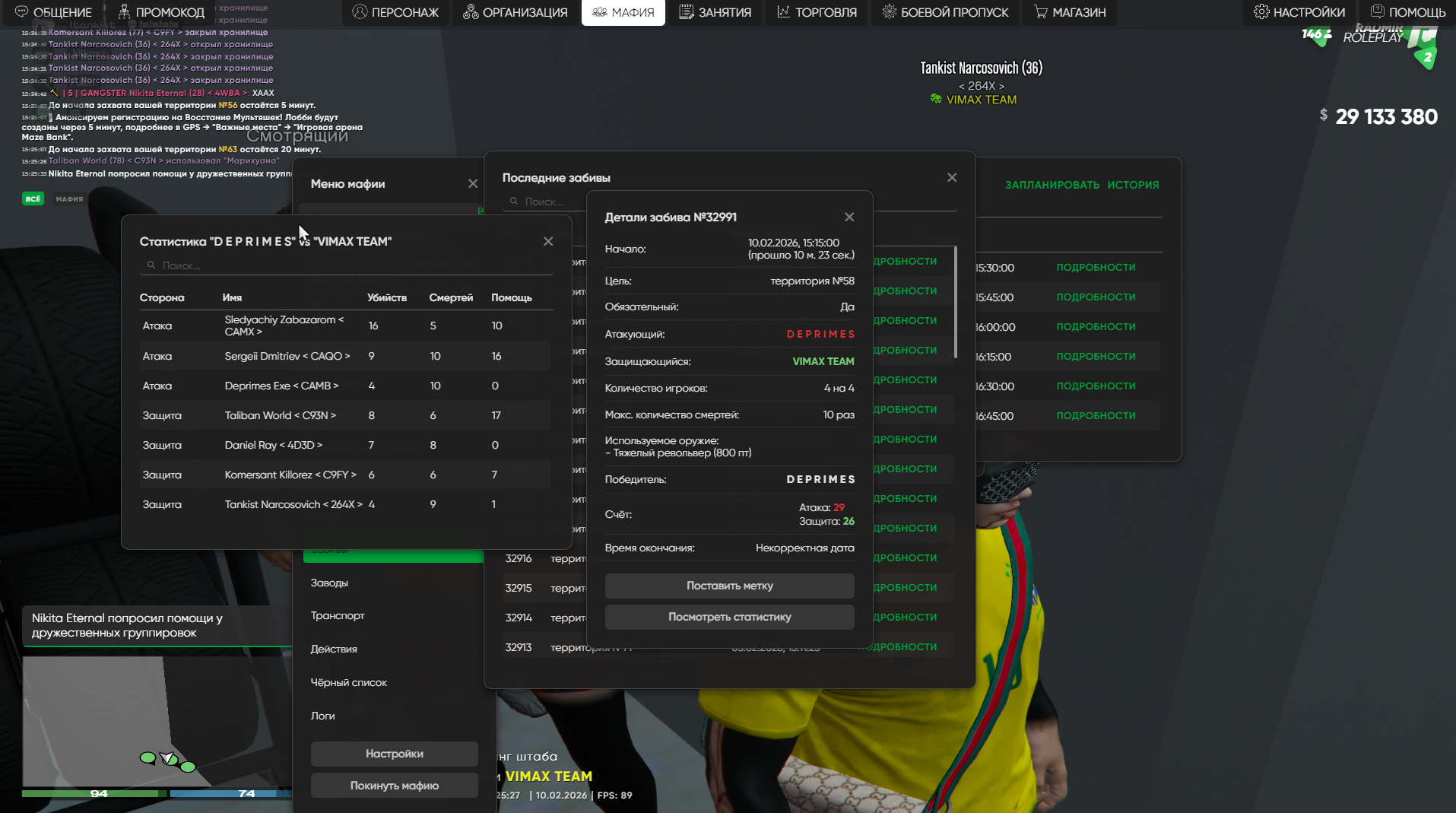
Task: Focus the search field in Последние забивы
Action: point(544,202)
